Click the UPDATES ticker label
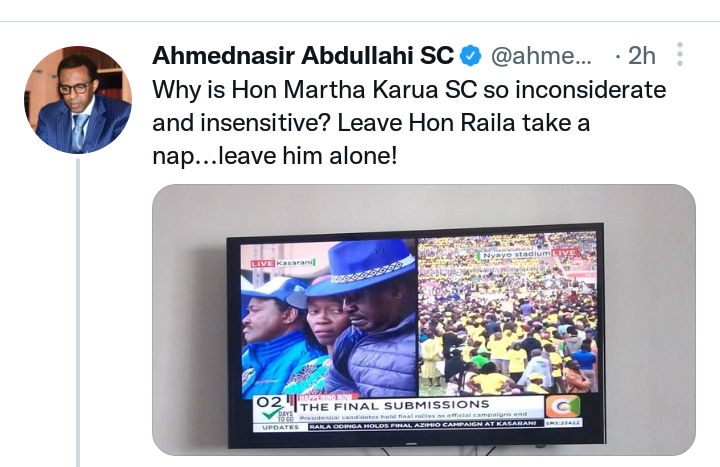 coord(280,428)
